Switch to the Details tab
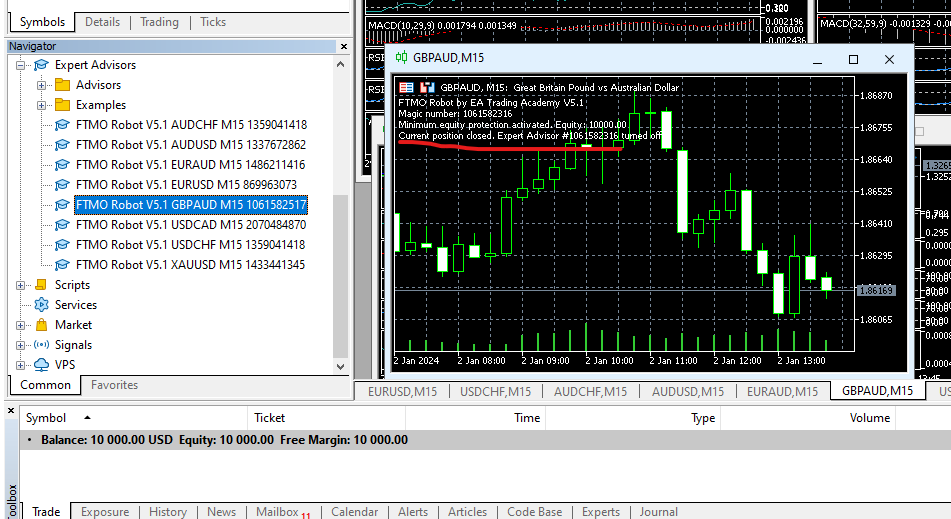This screenshot has width=951, height=519. pyautogui.click(x=102, y=22)
